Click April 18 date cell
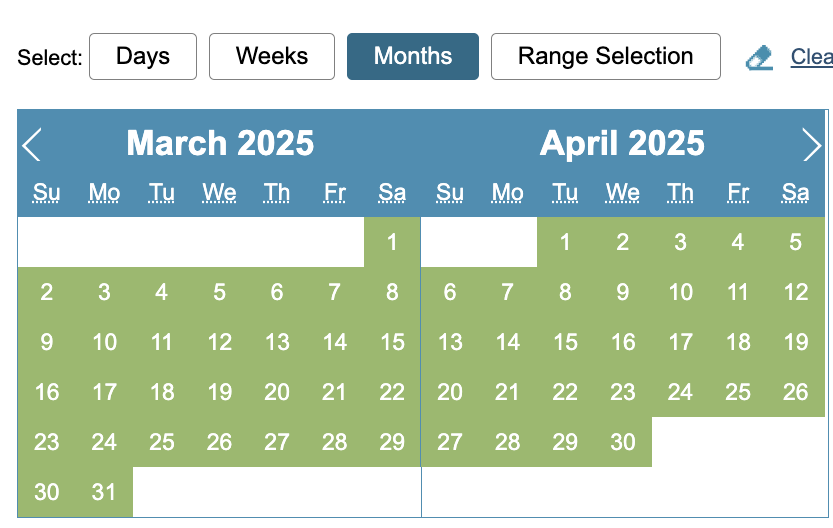The image size is (833, 528). (738, 342)
